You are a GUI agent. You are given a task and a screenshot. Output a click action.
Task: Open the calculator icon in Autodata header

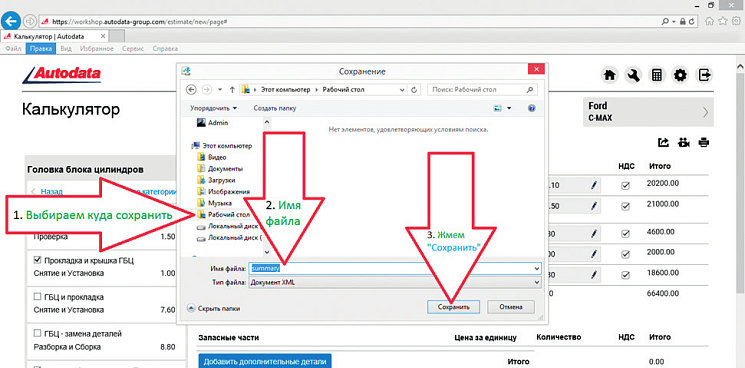point(657,75)
